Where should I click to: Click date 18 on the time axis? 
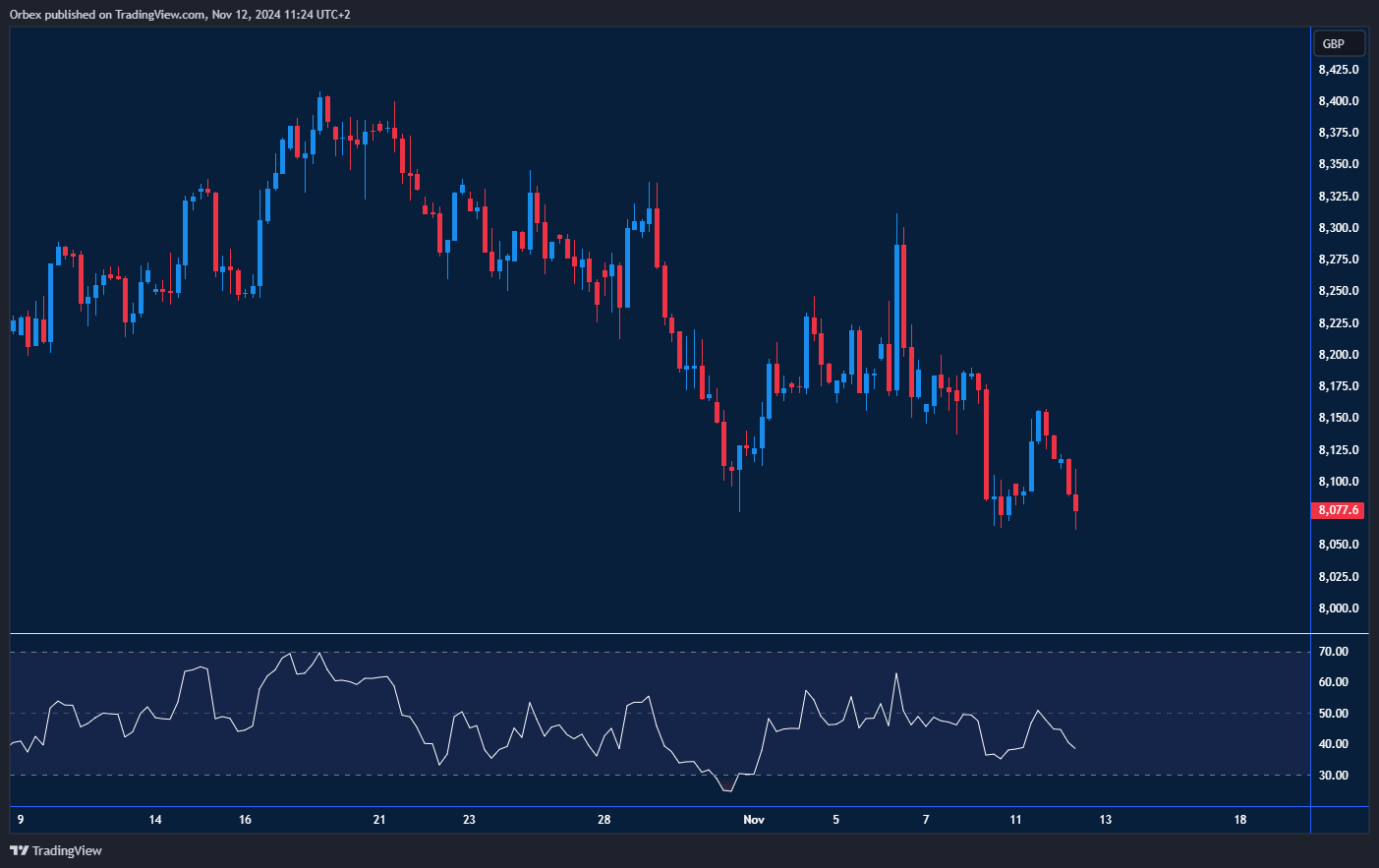coord(1239,820)
